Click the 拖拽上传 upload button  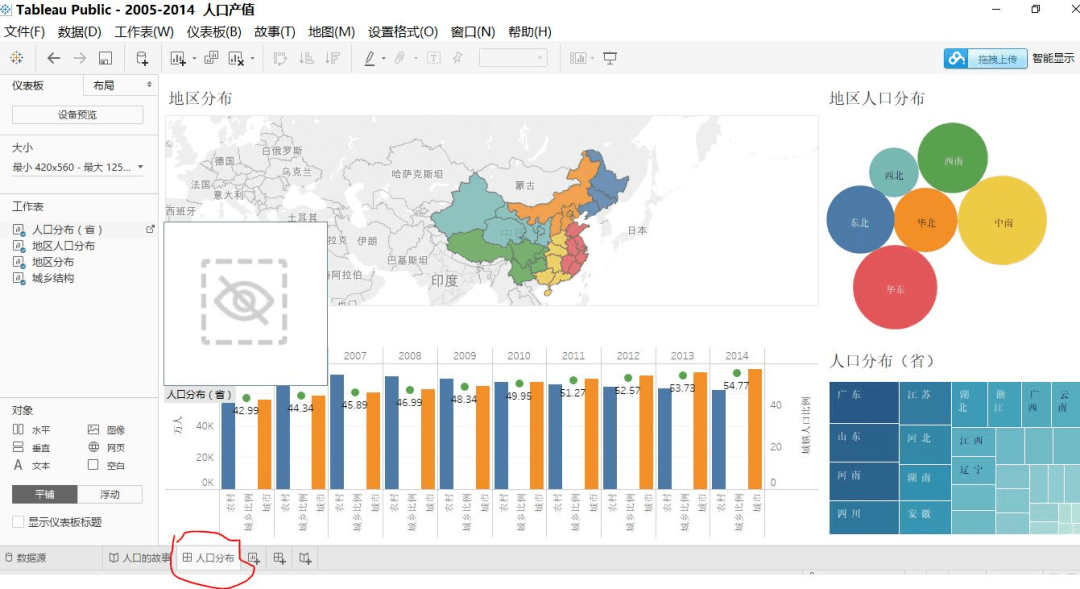click(985, 59)
